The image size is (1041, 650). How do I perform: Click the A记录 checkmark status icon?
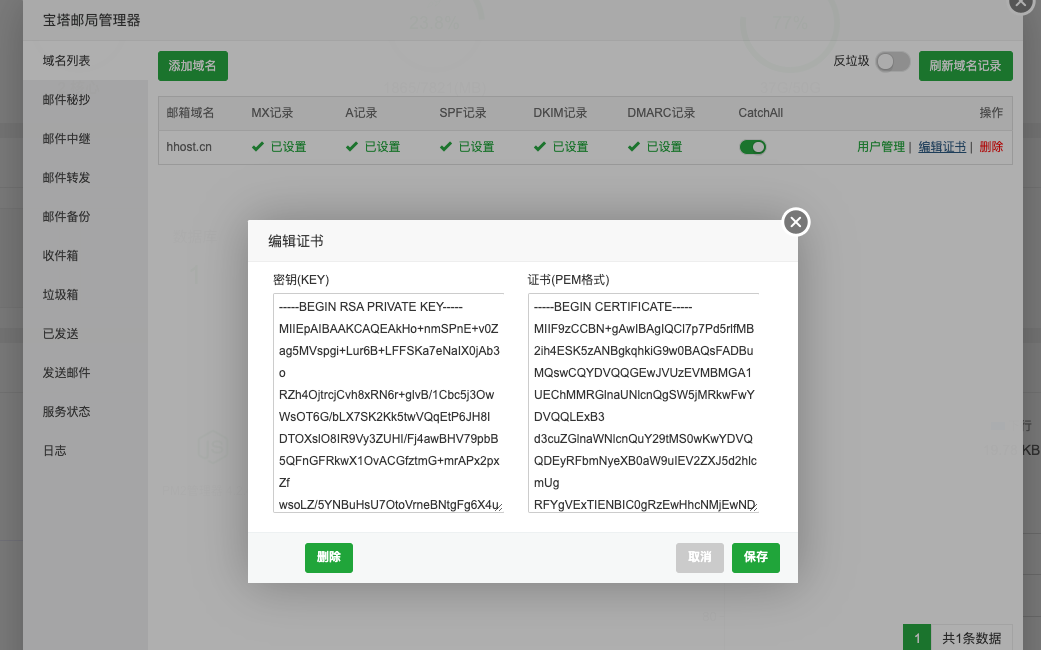coord(352,147)
